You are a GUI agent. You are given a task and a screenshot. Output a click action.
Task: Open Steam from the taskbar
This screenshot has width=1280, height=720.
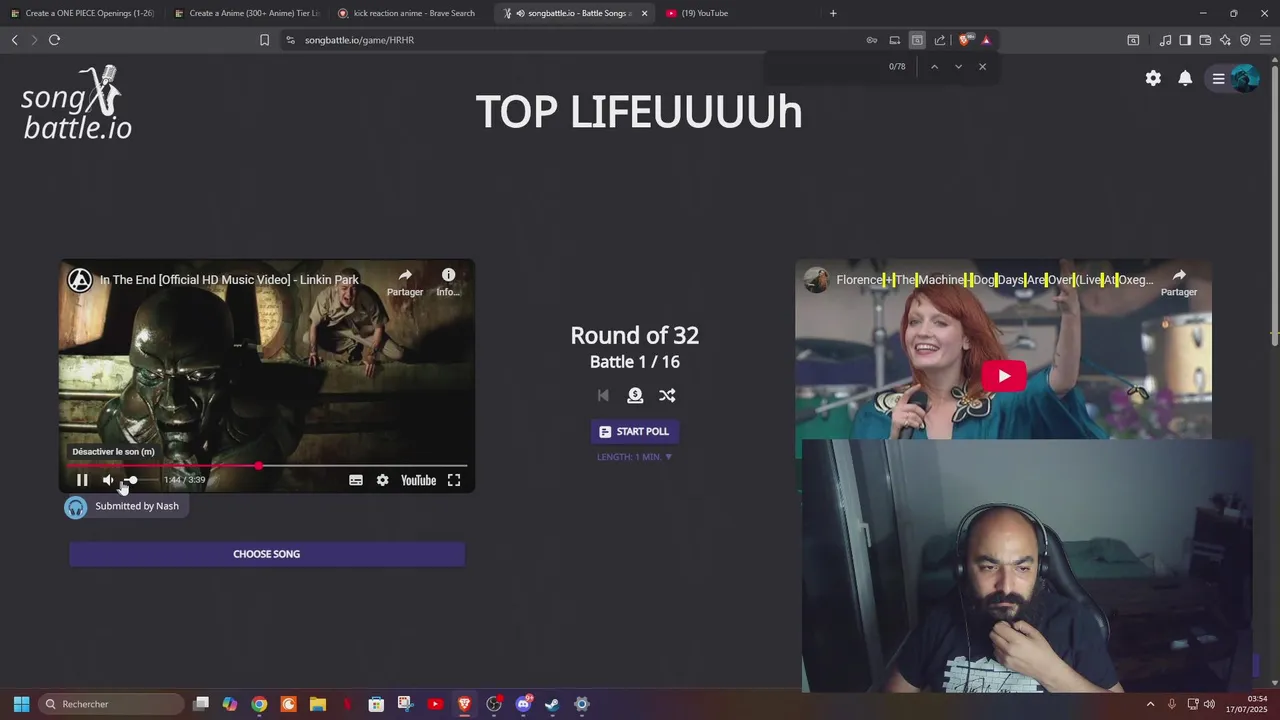click(552, 704)
